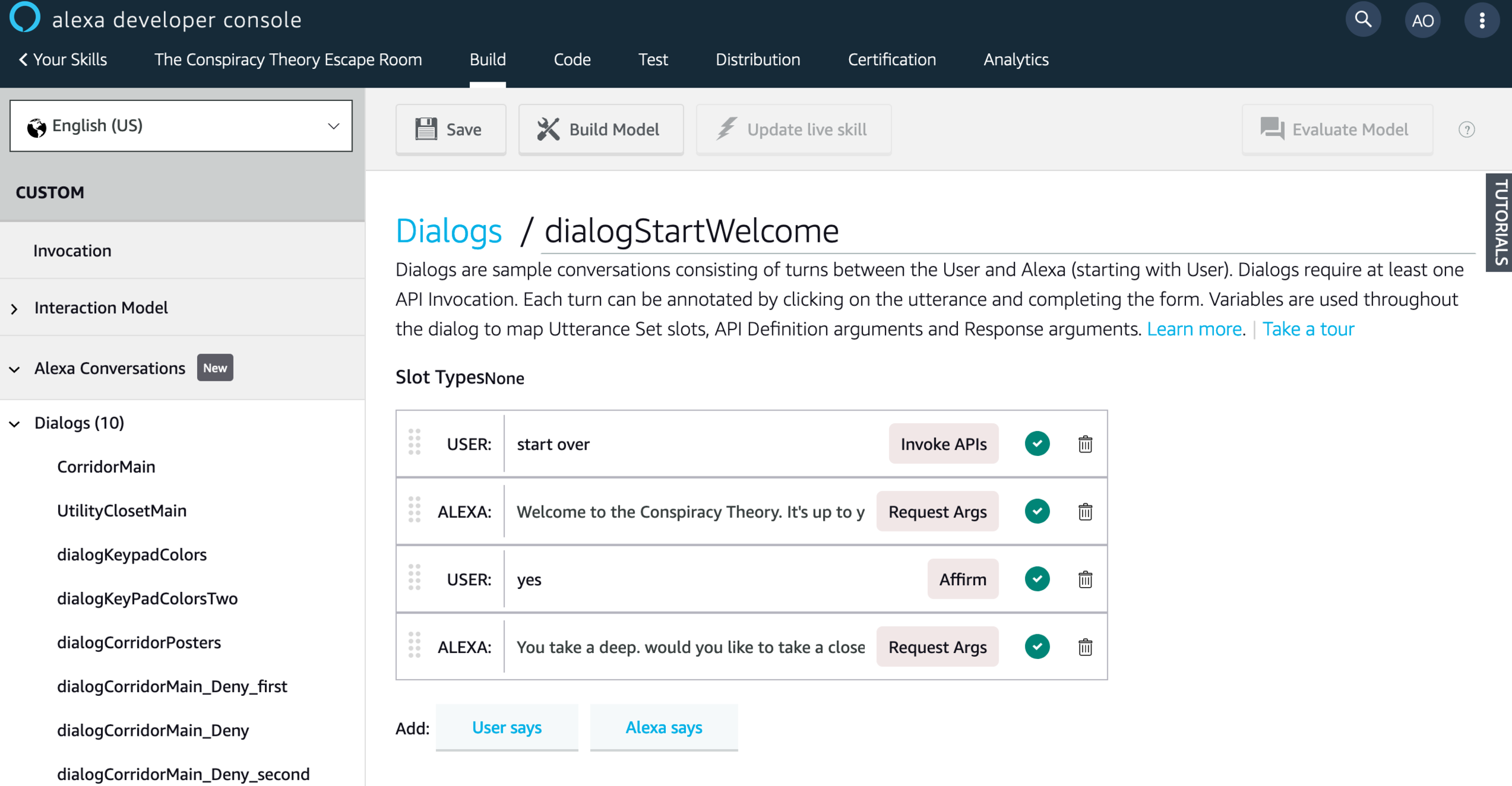This screenshot has height=786, width=1512.
Task: Click drag handle of 'Welcome to the Conspiracy' row
Action: point(414,511)
